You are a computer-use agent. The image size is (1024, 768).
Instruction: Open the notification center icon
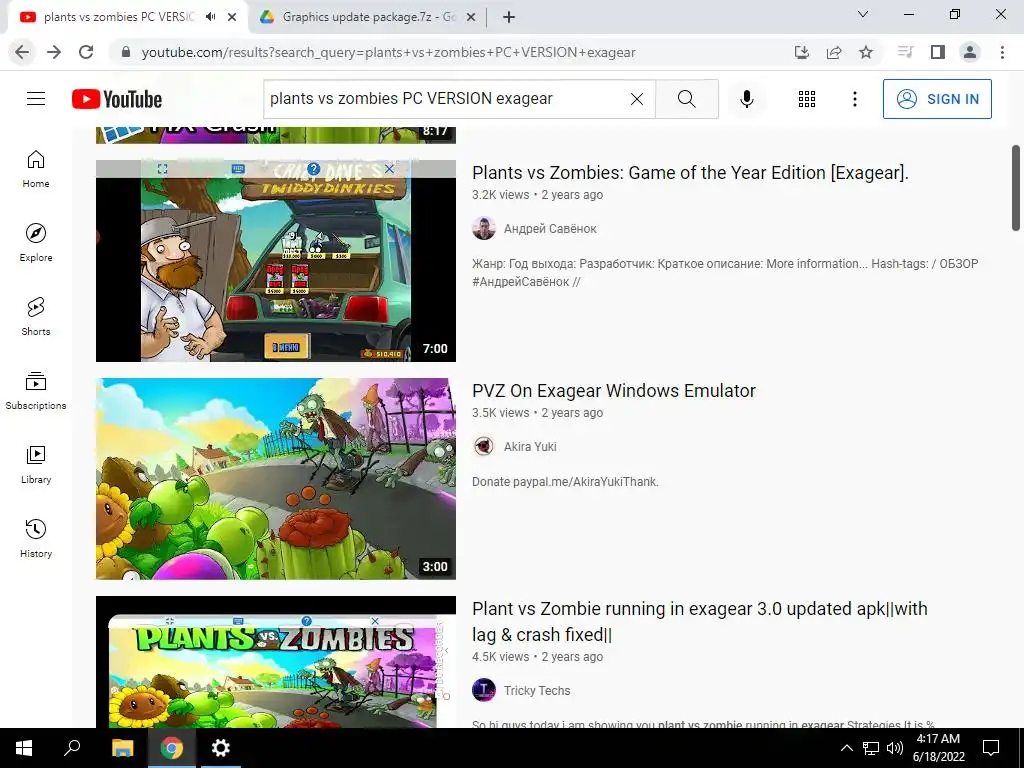click(x=991, y=748)
